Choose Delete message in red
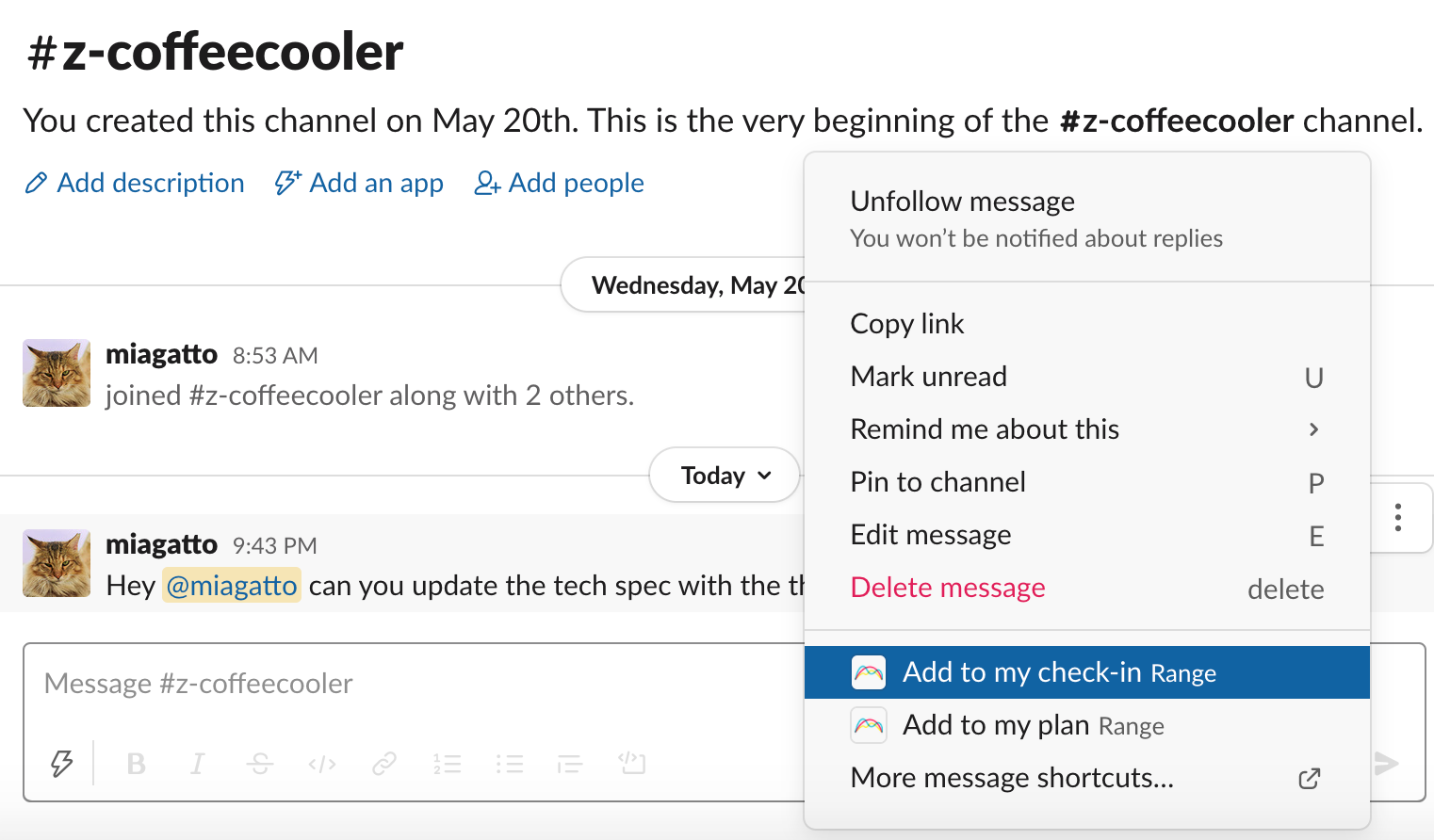Image resolution: width=1434 pixels, height=840 pixels. point(1087,588)
